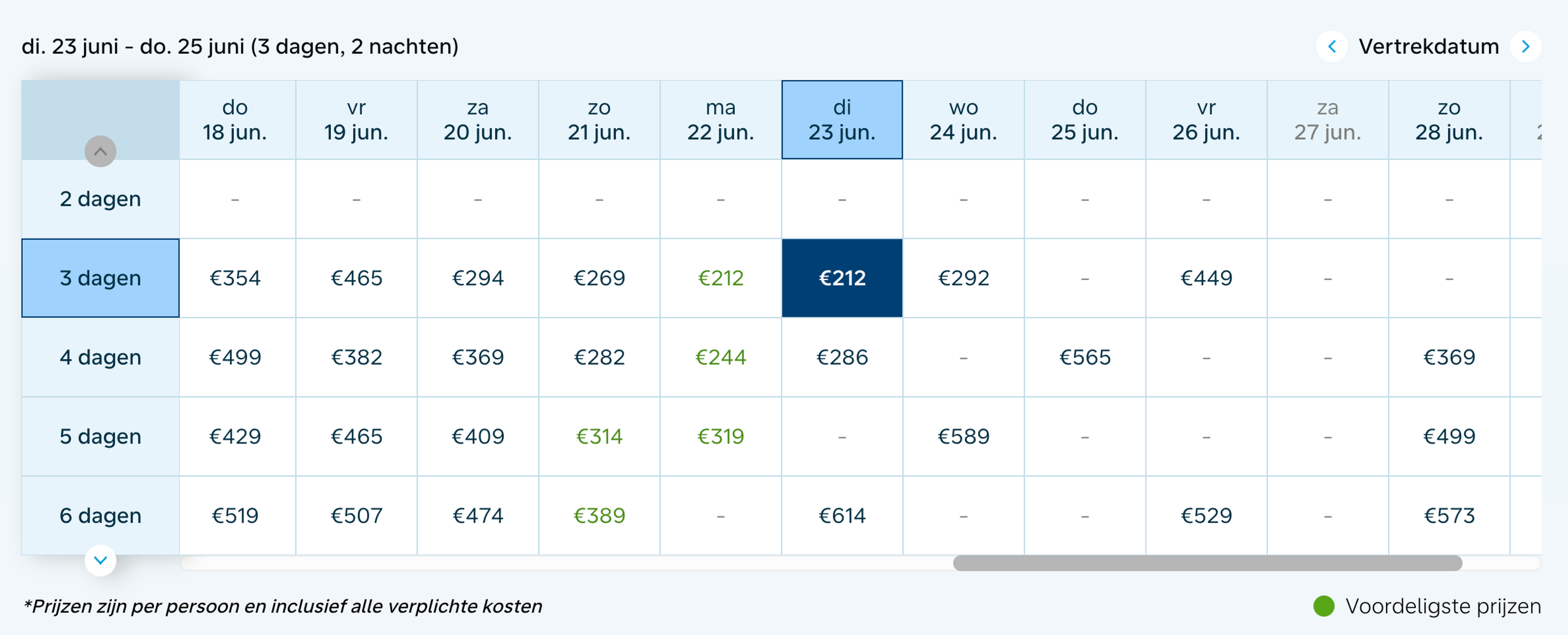Select €354 price for do 18 jun.
The height and width of the screenshot is (635, 1568).
pos(235,278)
